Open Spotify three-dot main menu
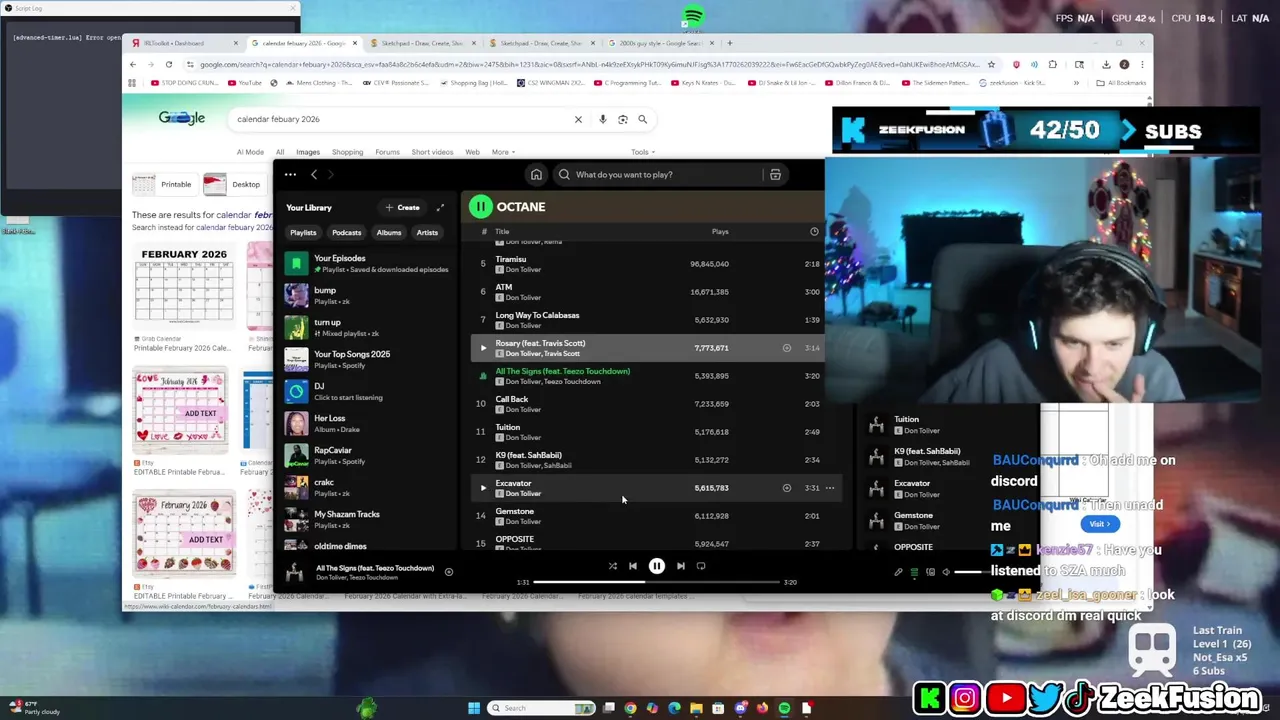This screenshot has width=1280, height=720. pyautogui.click(x=290, y=175)
